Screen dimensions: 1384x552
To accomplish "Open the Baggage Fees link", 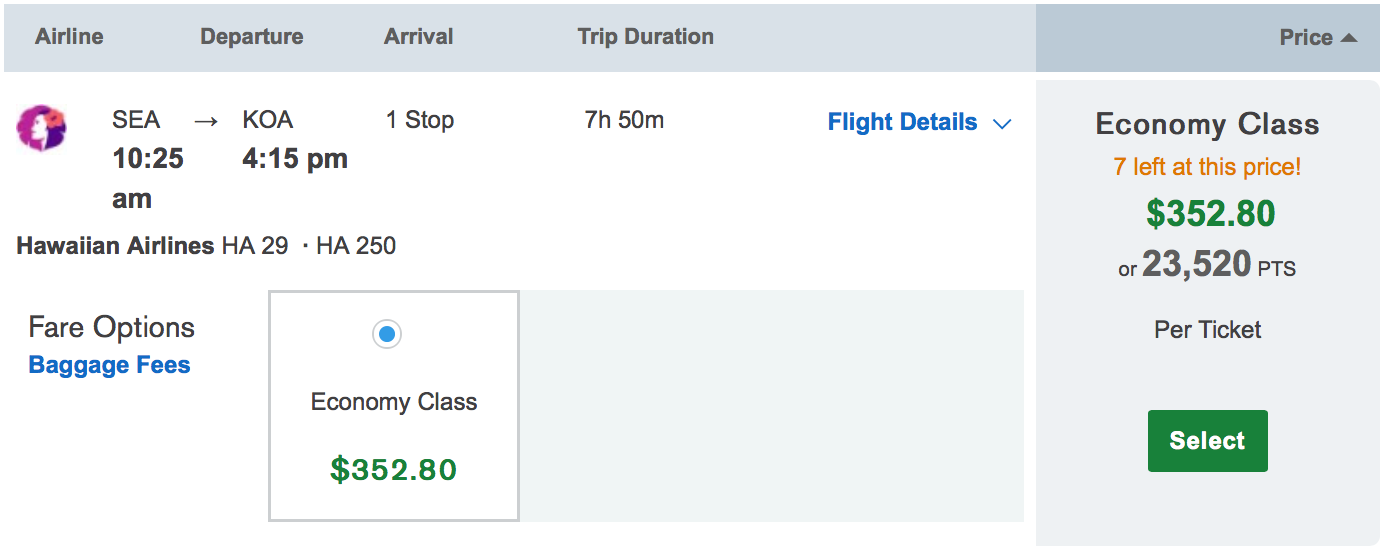I will pos(109,365).
